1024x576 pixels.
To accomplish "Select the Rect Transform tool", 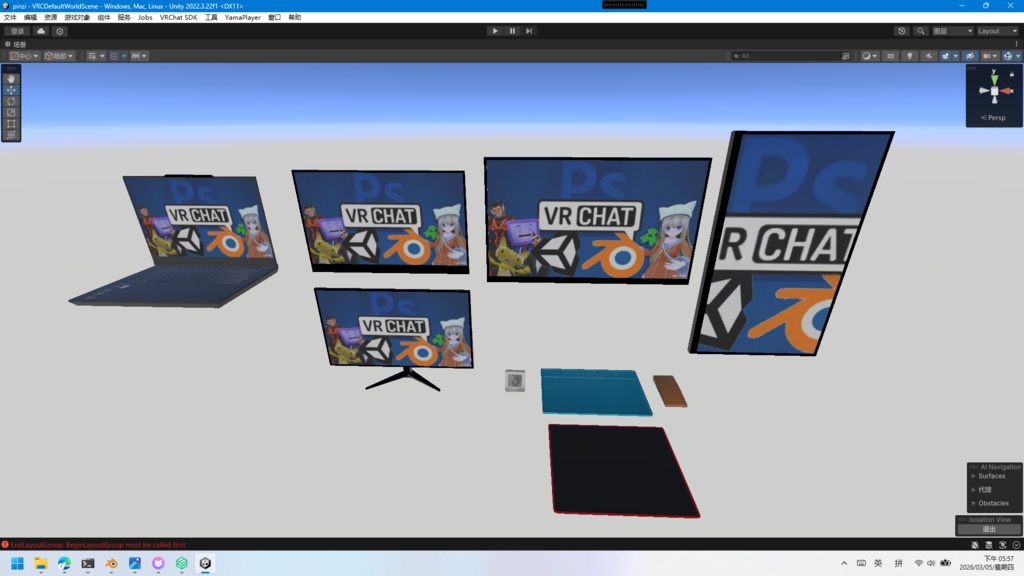I will 11,123.
